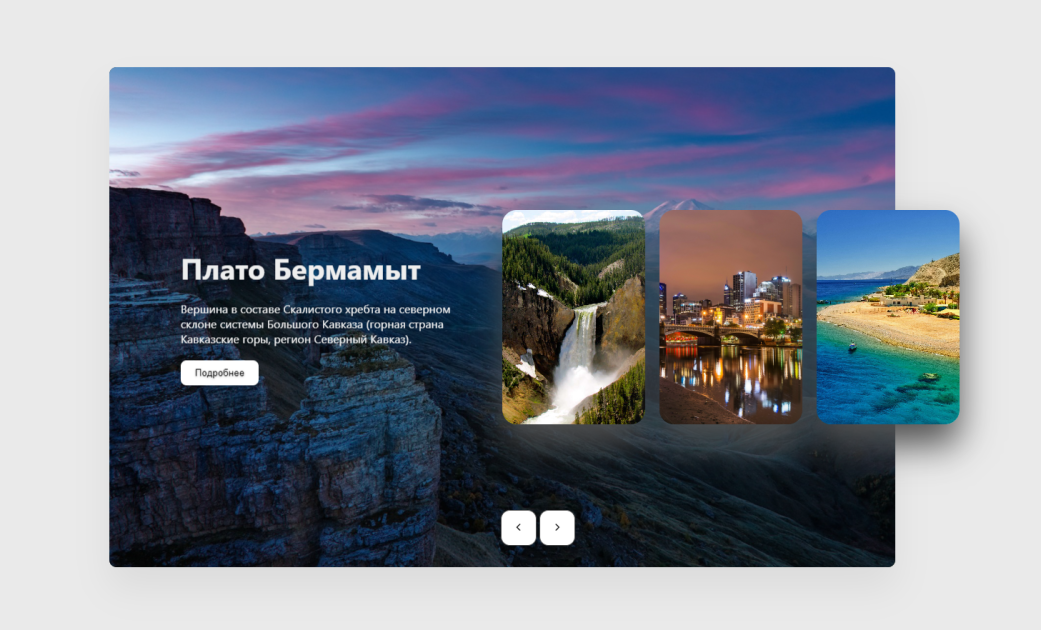Go to the previous slide with left arrow
This screenshot has height=630, width=1041.
coord(519,528)
